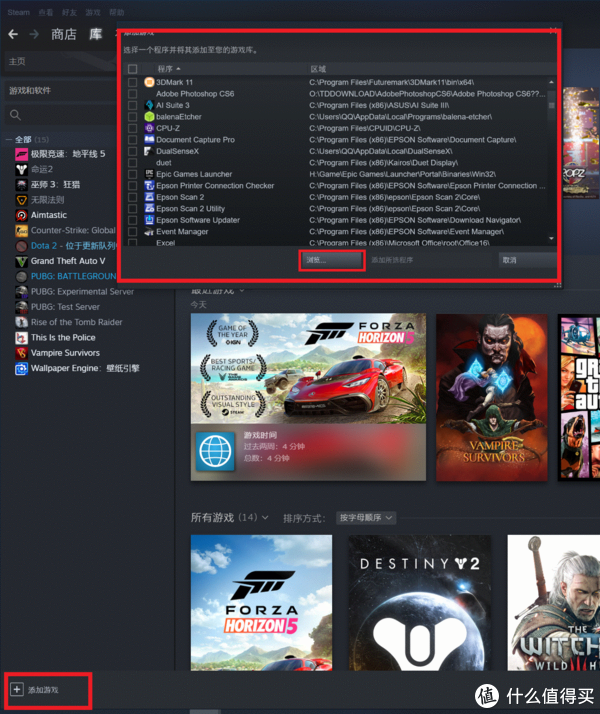This screenshot has width=600, height=714.
Task: Select the DualSenseX program row
Action: (x=336, y=151)
